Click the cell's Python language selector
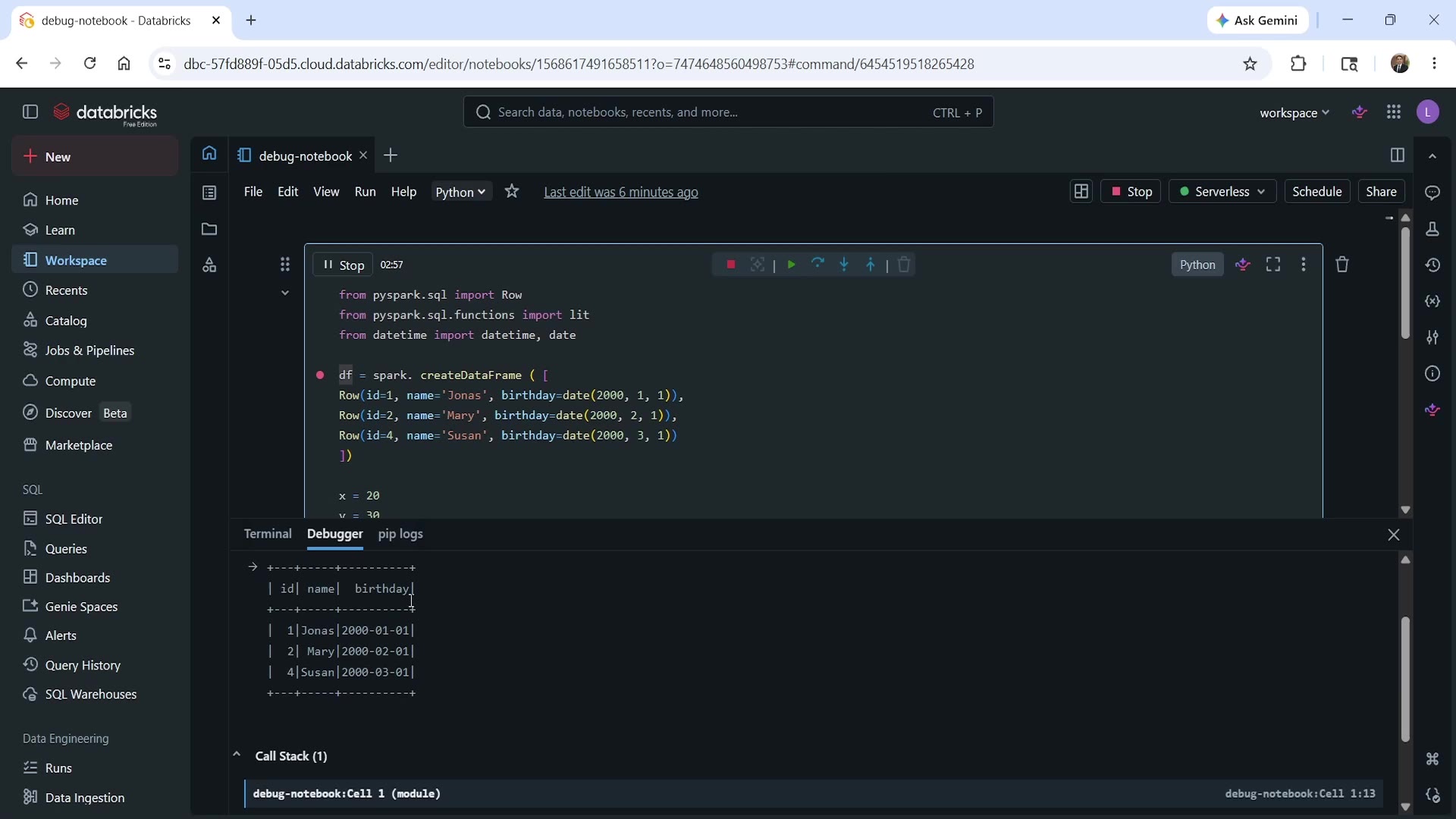This screenshot has width=1456, height=819. click(x=1197, y=265)
